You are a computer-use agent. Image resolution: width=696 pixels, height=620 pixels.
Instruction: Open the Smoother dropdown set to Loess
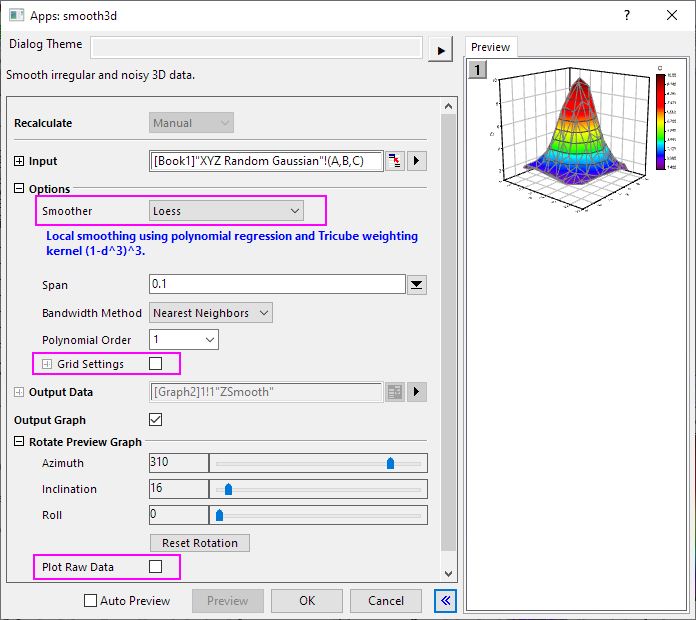click(225, 211)
